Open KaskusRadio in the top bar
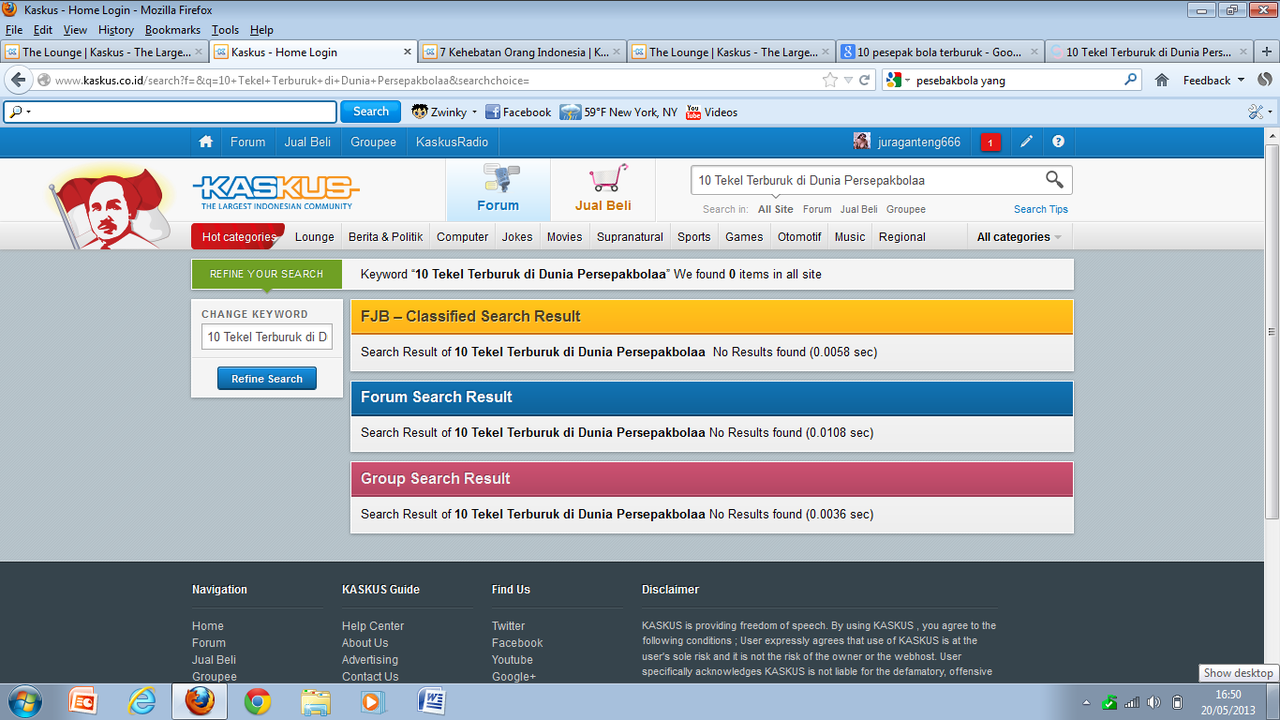1280x720 pixels. click(452, 142)
